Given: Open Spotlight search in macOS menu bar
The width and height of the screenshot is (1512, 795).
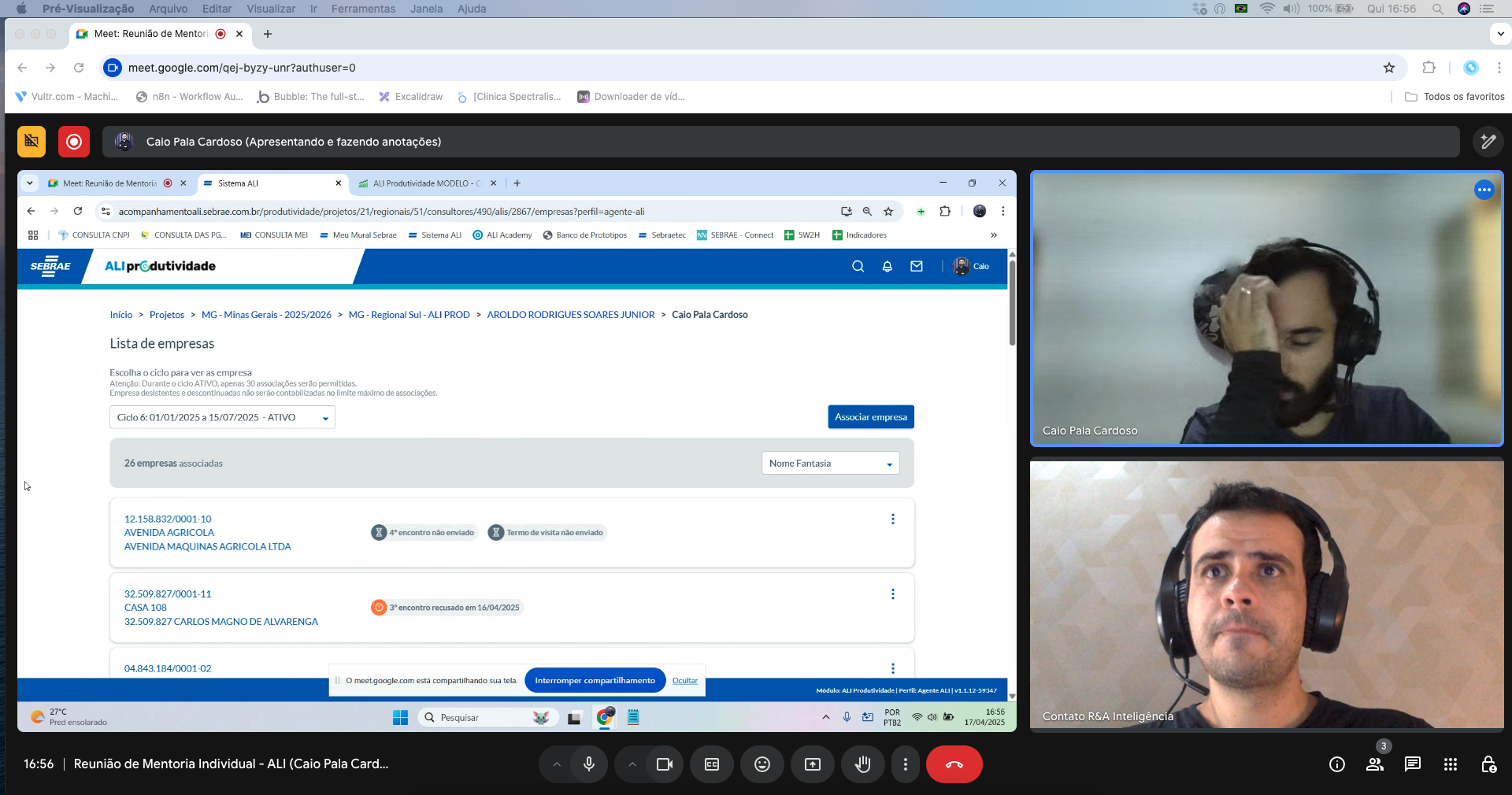Looking at the screenshot, I should 1437,9.
